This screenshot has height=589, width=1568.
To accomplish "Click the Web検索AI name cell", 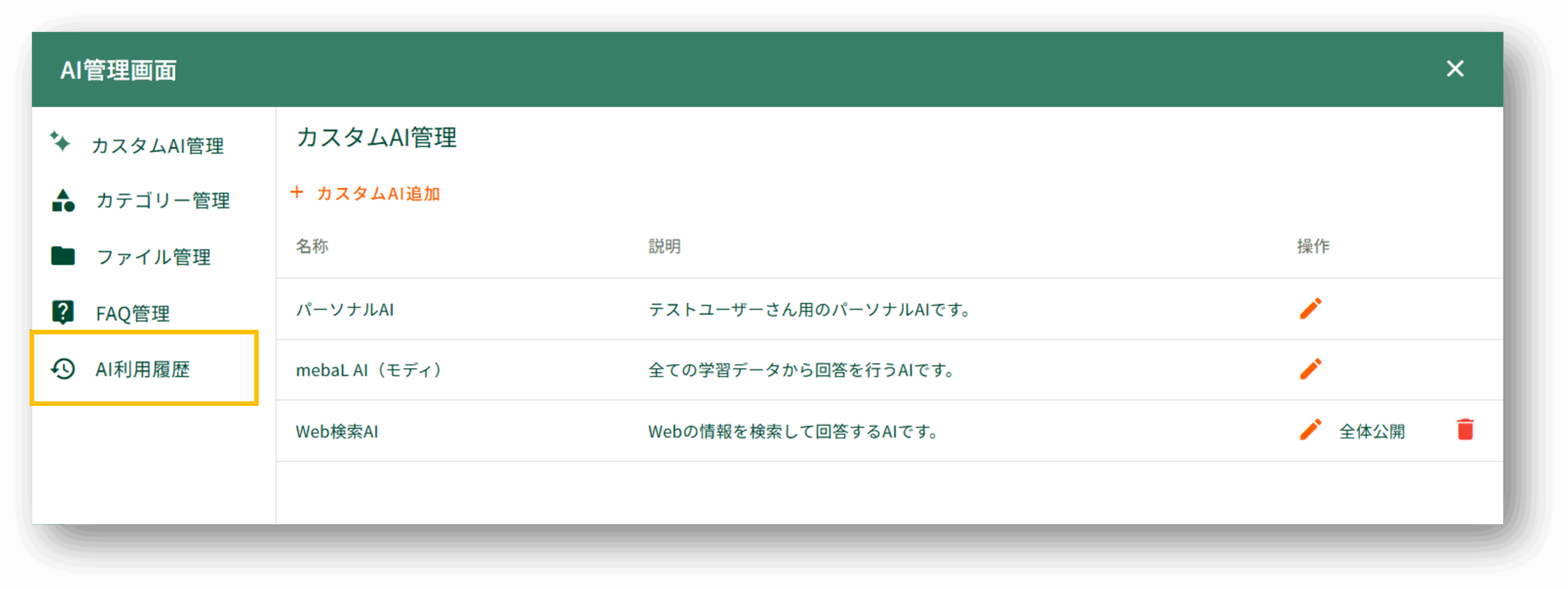I will [x=337, y=432].
